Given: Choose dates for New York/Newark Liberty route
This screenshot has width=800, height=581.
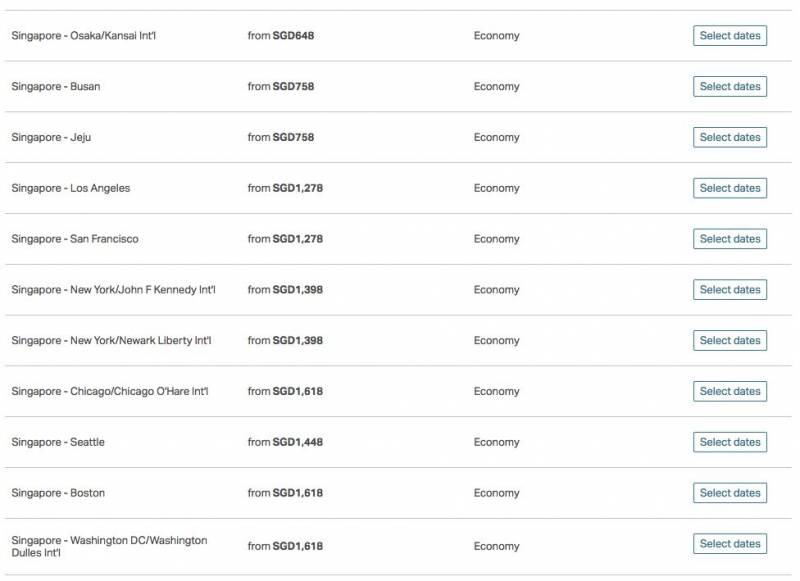Looking at the screenshot, I should [730, 341].
